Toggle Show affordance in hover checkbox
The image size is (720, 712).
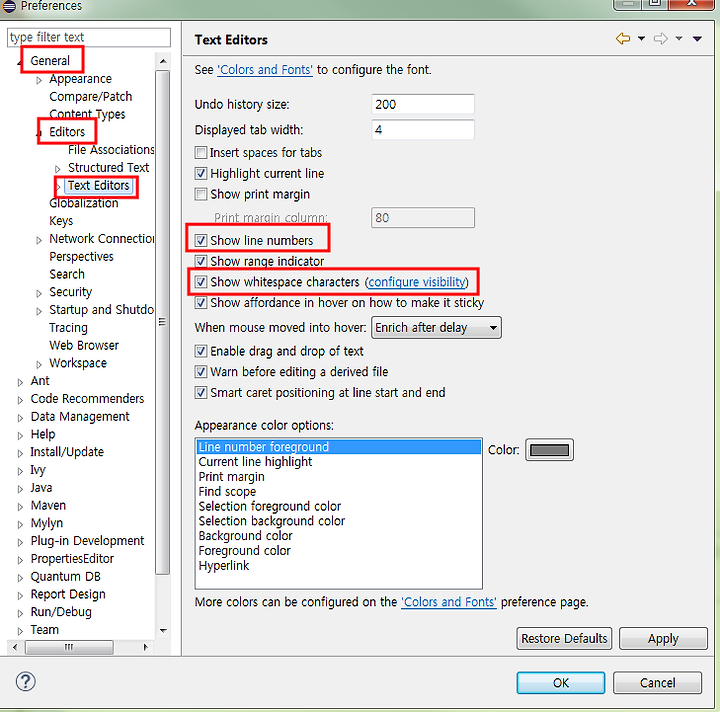click(201, 303)
